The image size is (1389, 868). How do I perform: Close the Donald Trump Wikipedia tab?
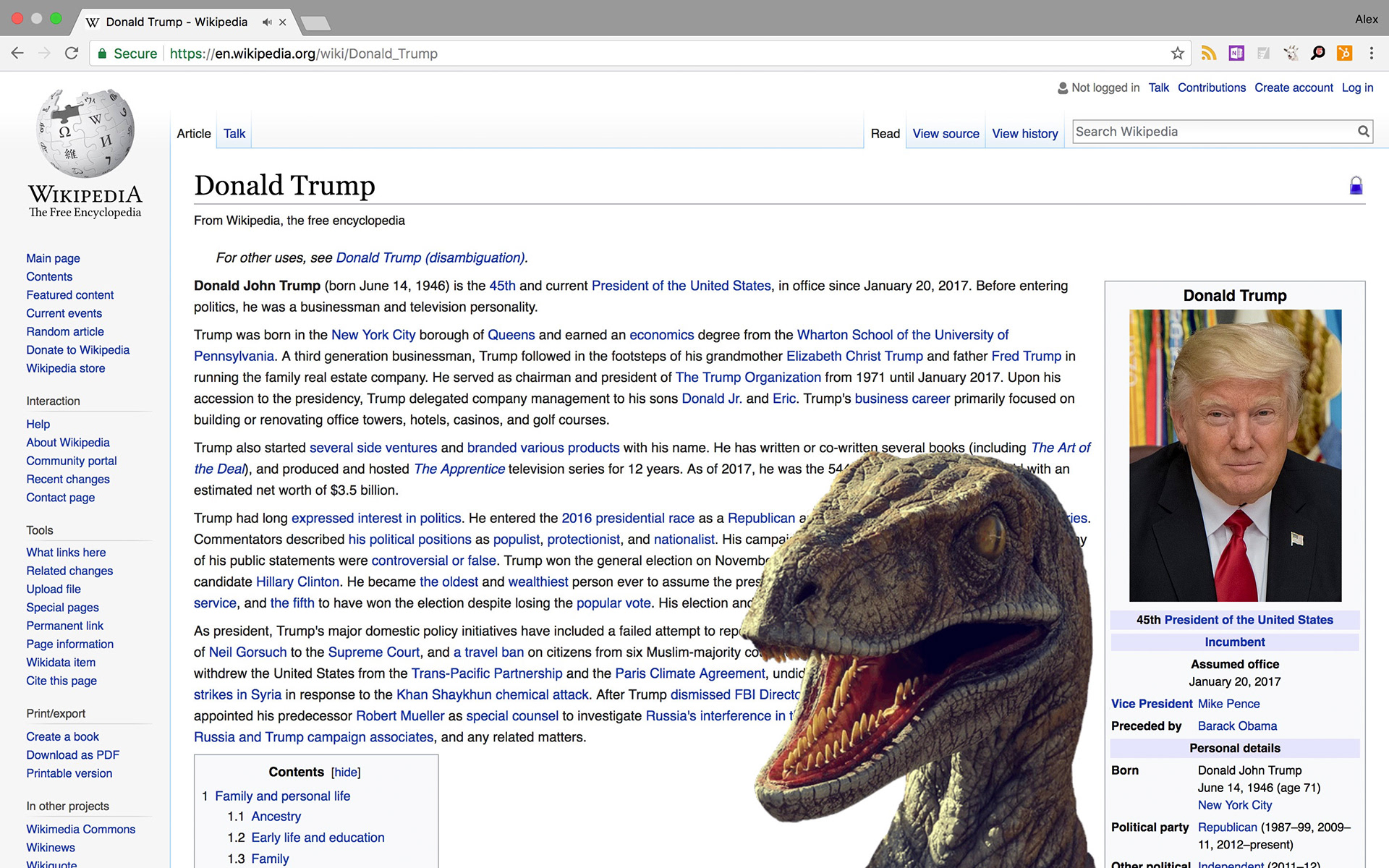[283, 22]
